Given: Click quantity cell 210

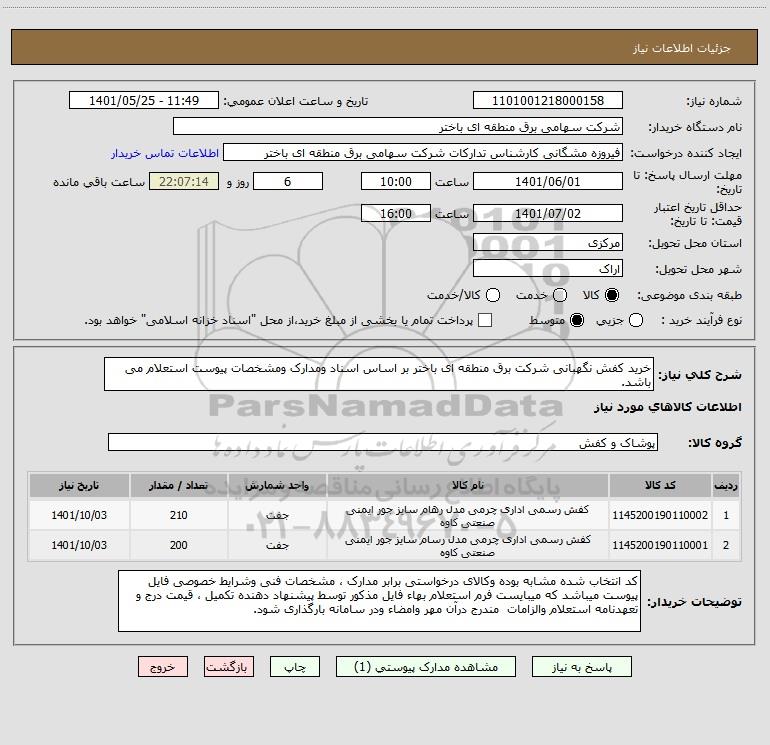Looking at the screenshot, I should (x=178, y=515).
